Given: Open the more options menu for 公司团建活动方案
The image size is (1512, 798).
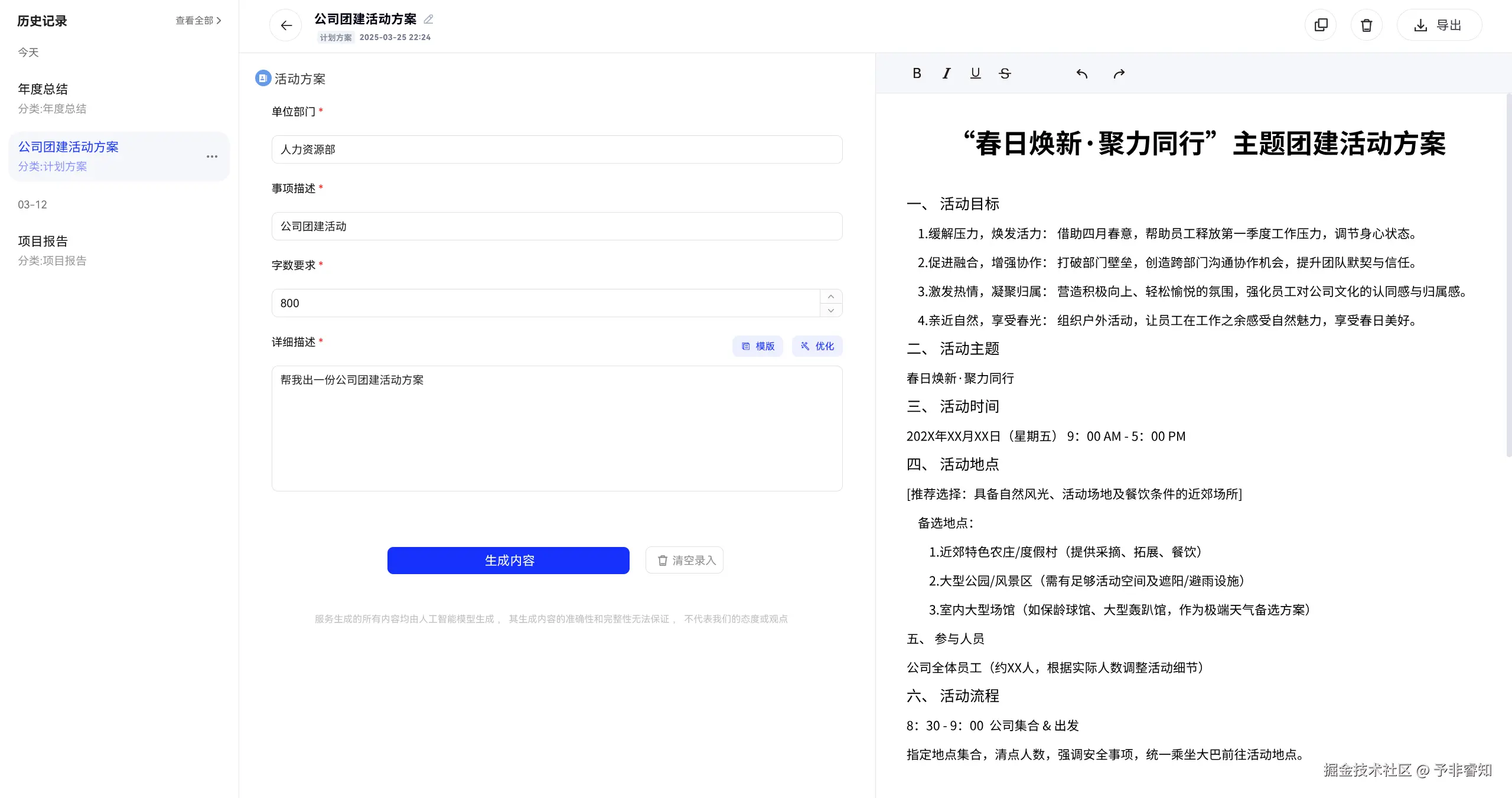Looking at the screenshot, I should tap(212, 157).
